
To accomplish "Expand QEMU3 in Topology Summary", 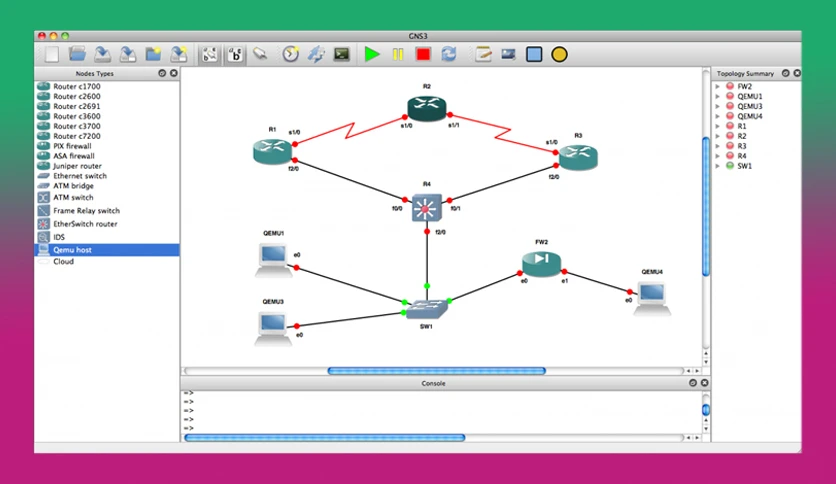I will point(718,106).
